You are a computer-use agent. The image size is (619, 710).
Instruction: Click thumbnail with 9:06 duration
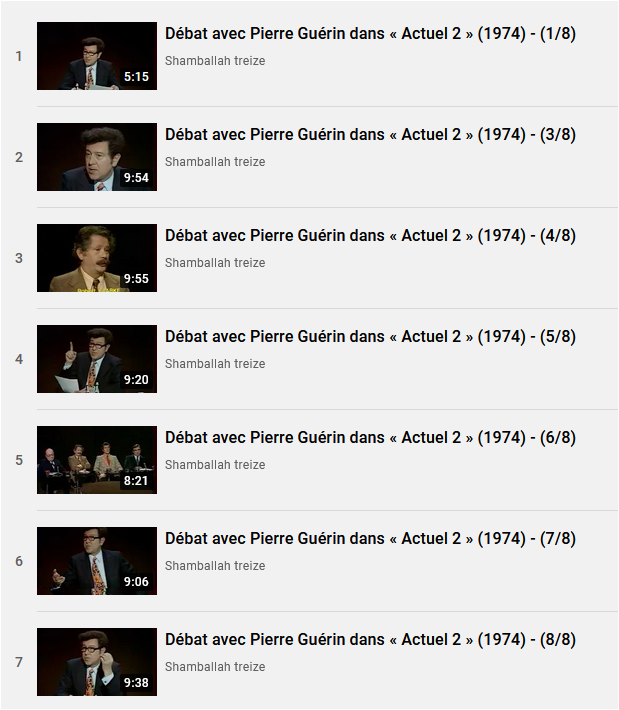coord(97,561)
